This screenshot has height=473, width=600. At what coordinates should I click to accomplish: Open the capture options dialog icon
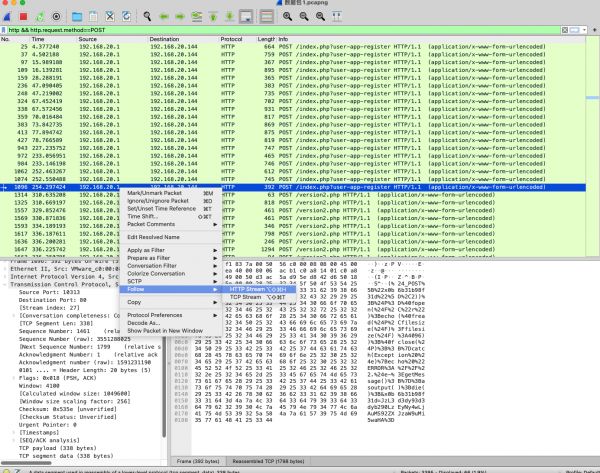56,16
